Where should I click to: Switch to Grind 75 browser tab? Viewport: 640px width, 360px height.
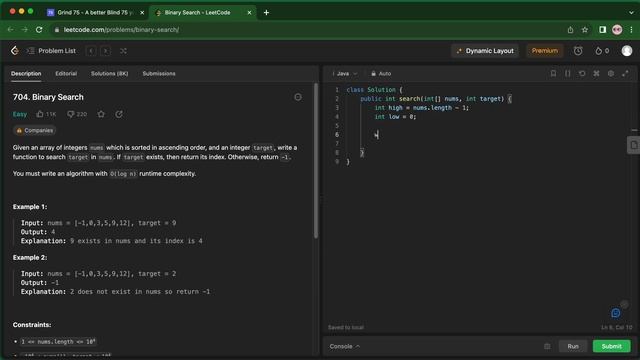[x=95, y=13]
